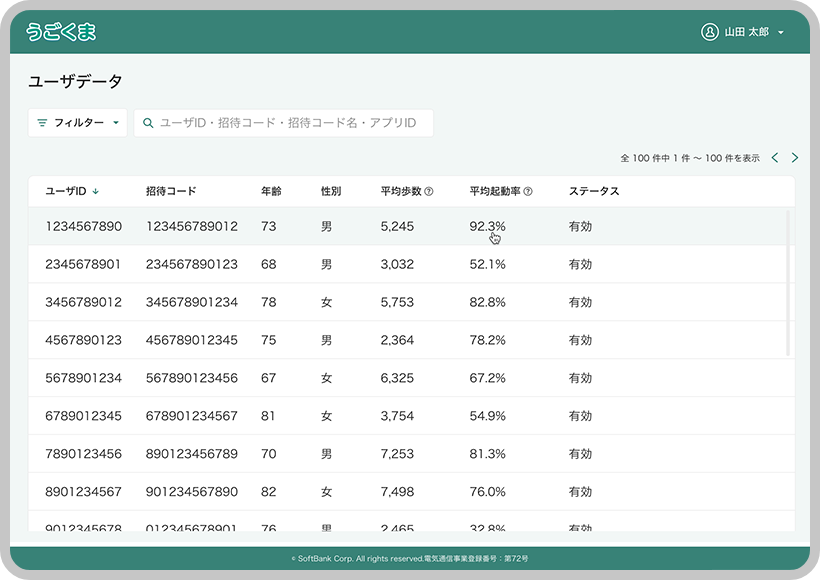
Task: Click the search magnifier icon
Action: click(148, 123)
